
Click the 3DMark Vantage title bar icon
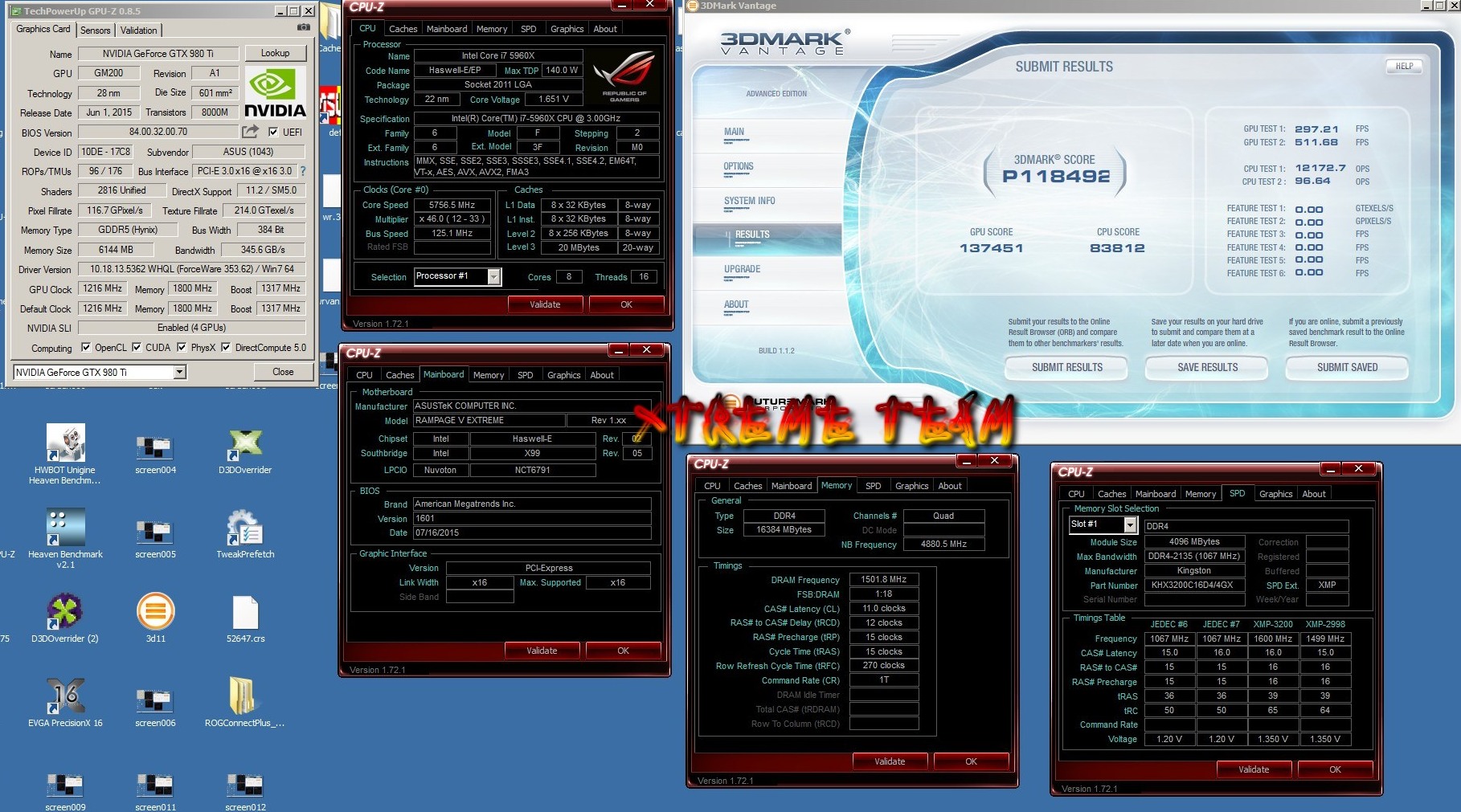click(694, 6)
